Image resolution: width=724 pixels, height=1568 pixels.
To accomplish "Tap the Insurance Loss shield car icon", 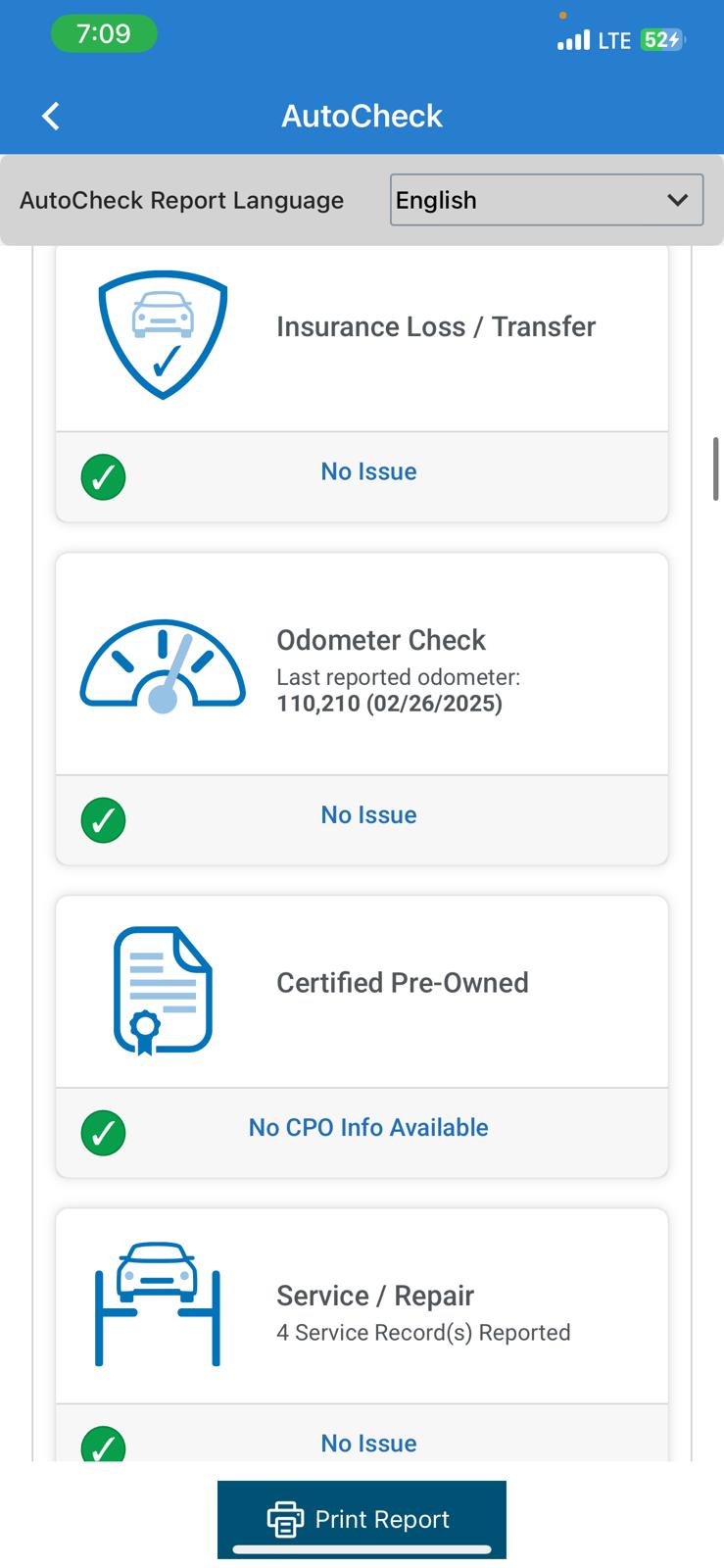I will (x=163, y=334).
